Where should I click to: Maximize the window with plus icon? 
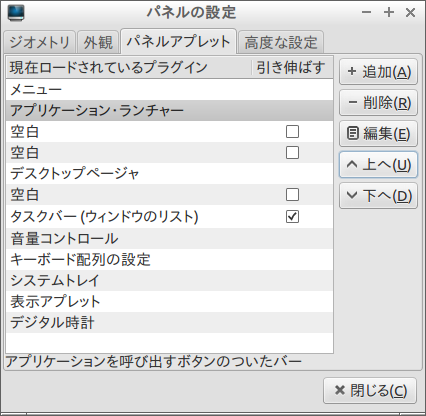(x=389, y=13)
